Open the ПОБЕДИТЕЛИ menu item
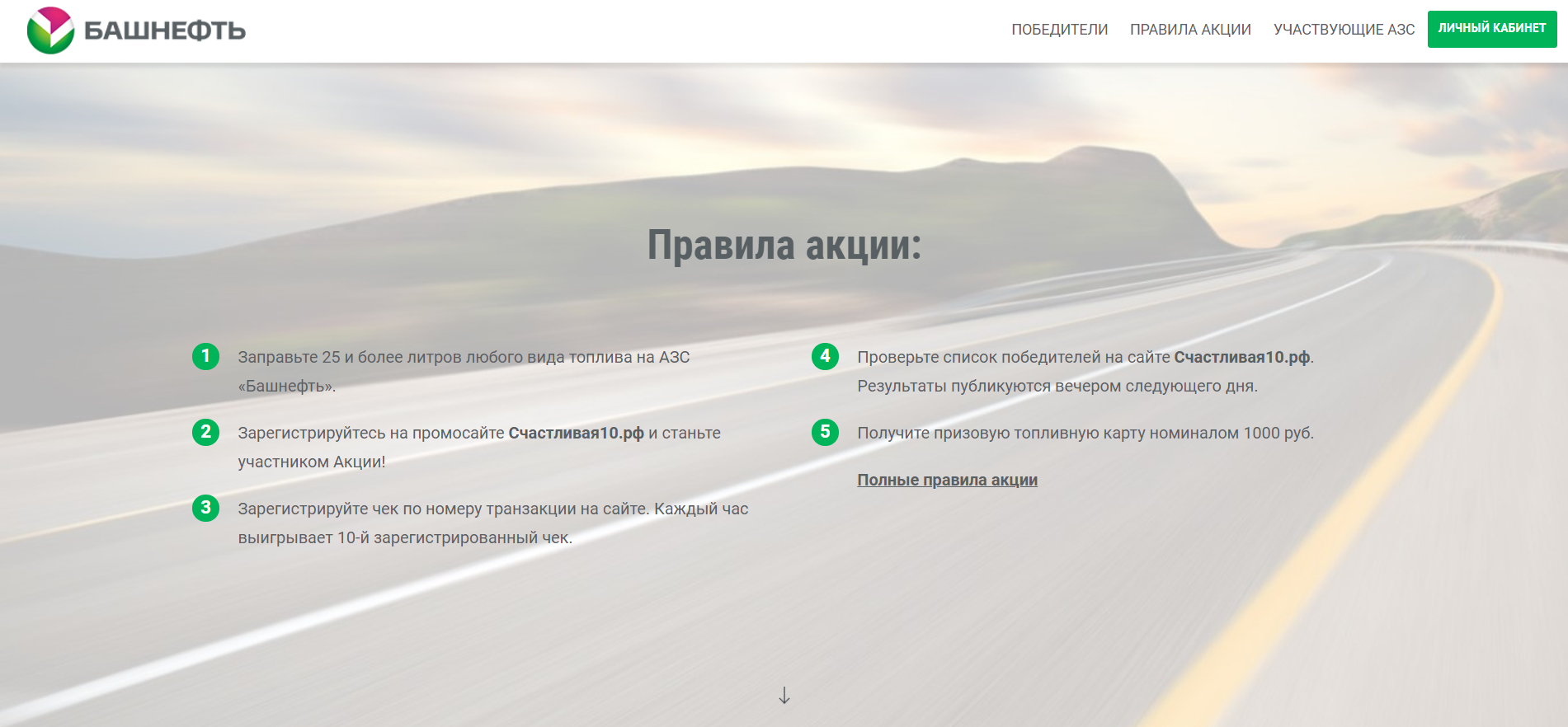 pyautogui.click(x=1059, y=30)
